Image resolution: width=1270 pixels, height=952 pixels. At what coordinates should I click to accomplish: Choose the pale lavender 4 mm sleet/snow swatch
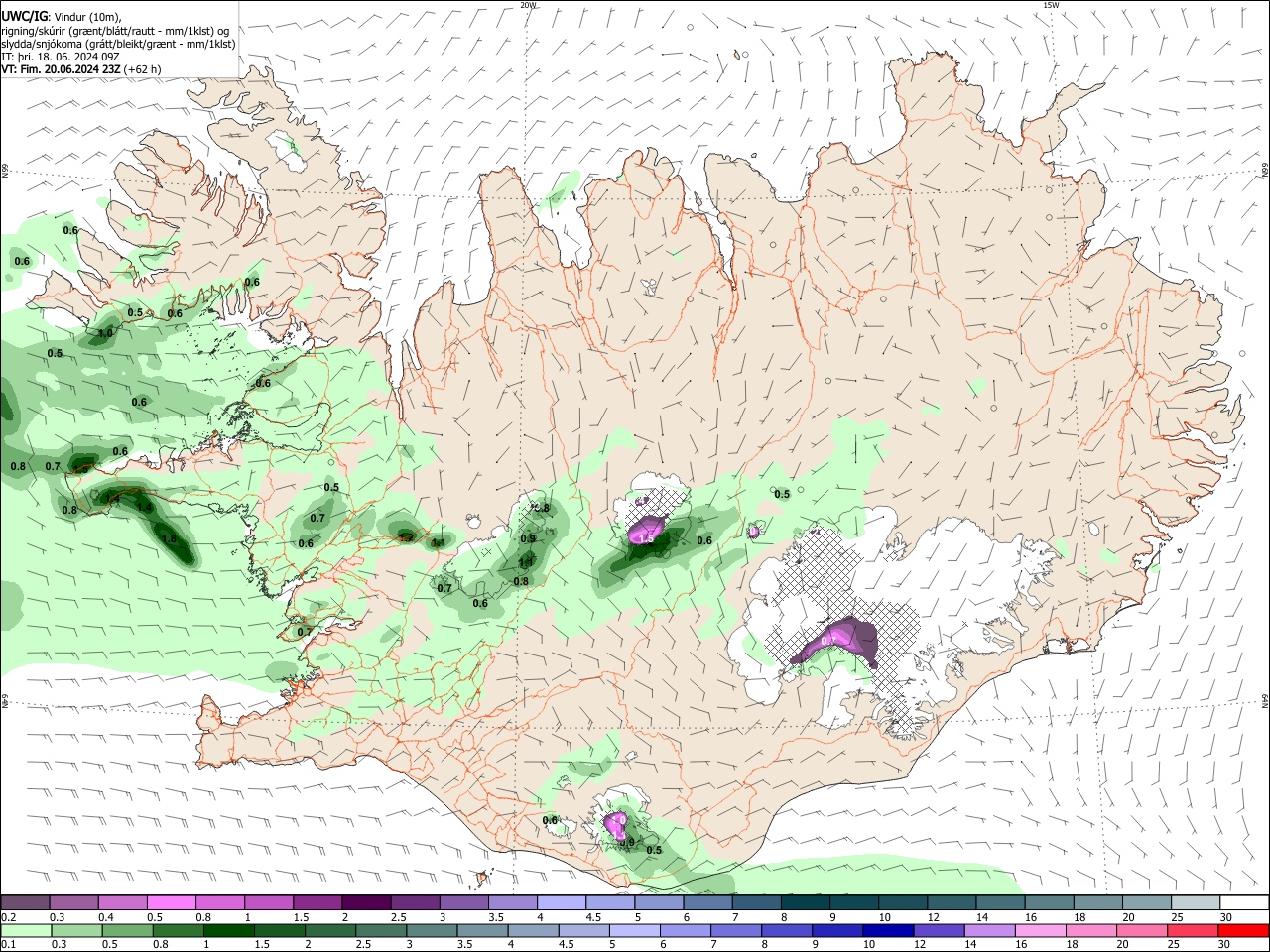pos(561,902)
